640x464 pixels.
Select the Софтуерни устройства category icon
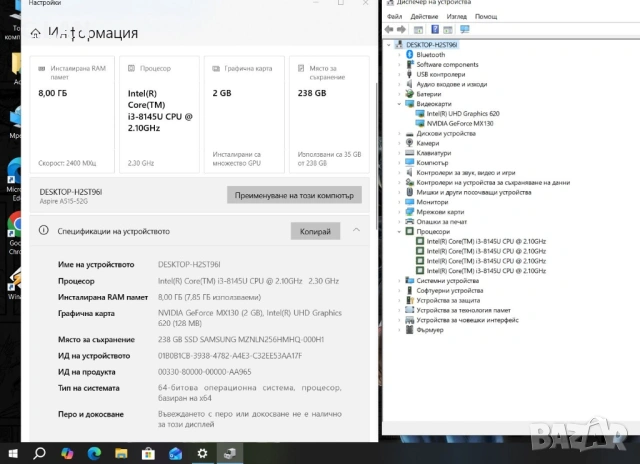[409, 291]
